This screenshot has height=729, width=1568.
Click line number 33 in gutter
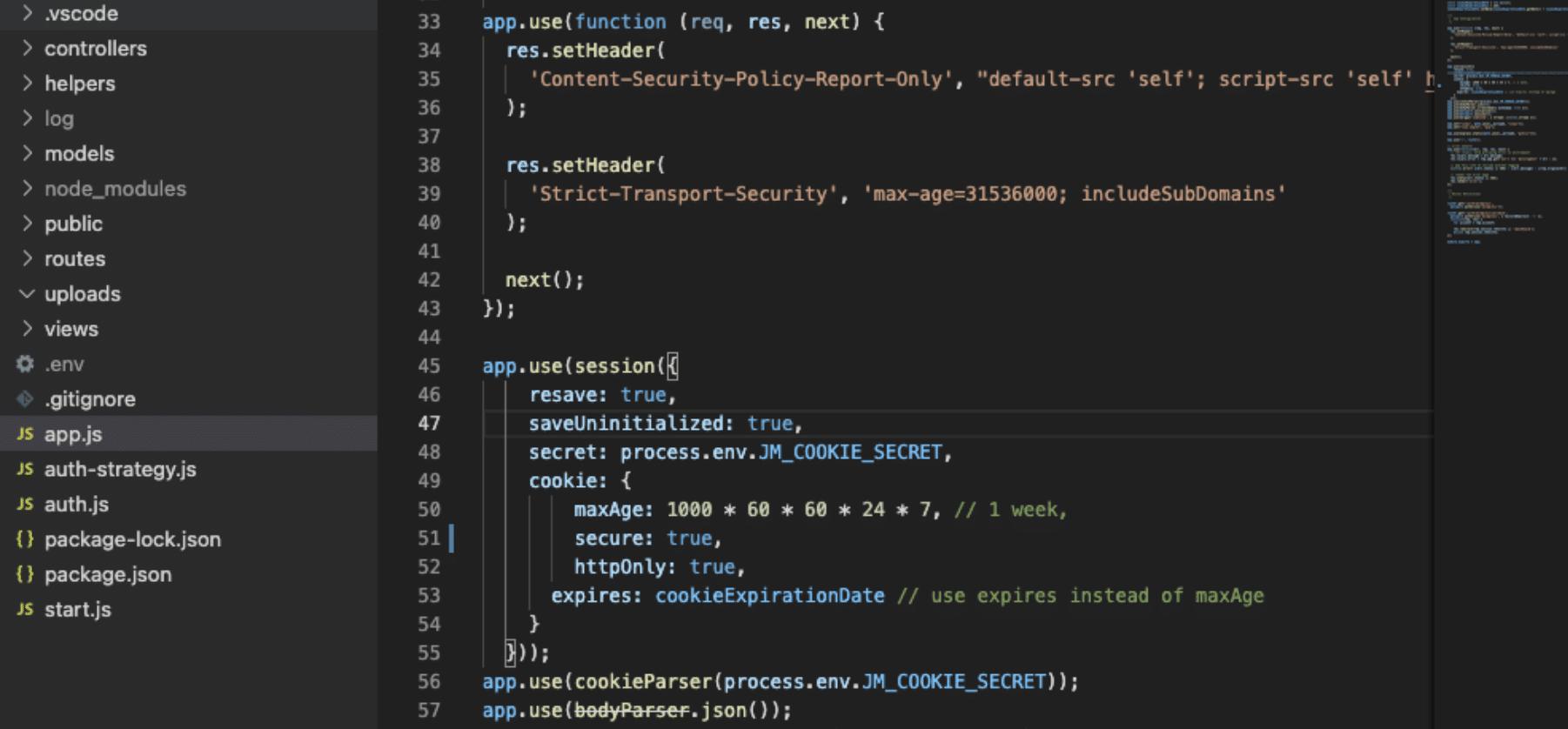tap(429, 22)
